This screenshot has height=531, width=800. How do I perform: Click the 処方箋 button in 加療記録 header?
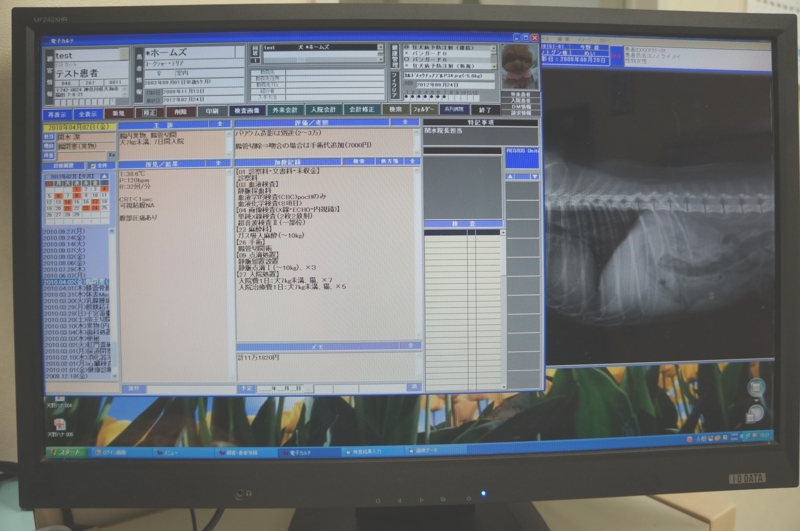click(390, 161)
